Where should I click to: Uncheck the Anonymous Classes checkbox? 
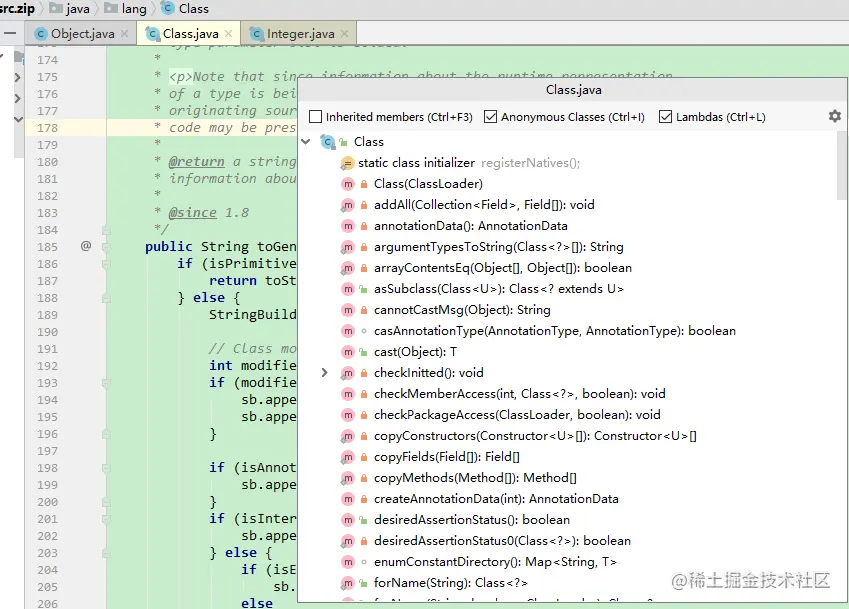(490, 117)
